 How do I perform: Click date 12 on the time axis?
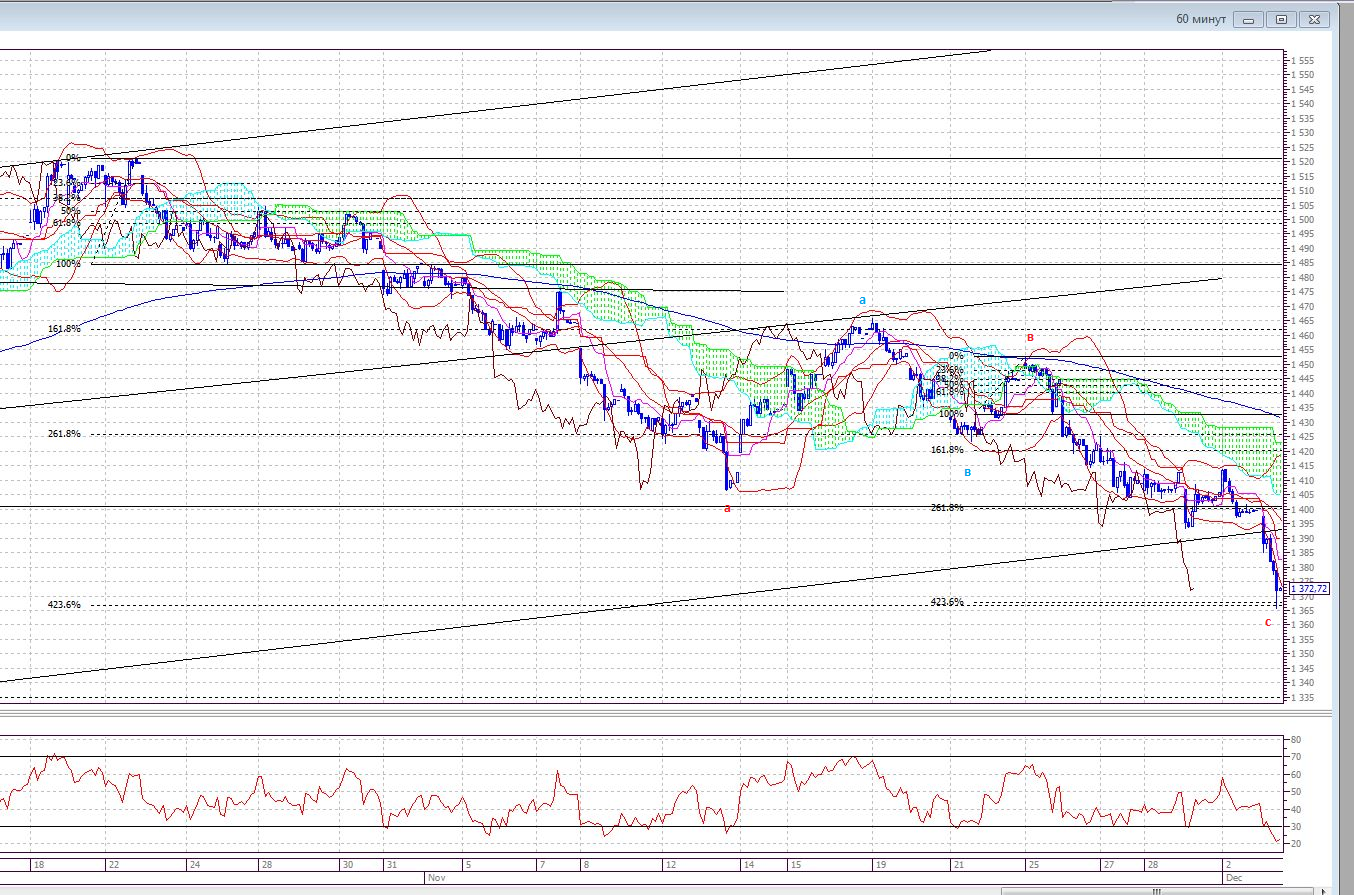point(670,864)
